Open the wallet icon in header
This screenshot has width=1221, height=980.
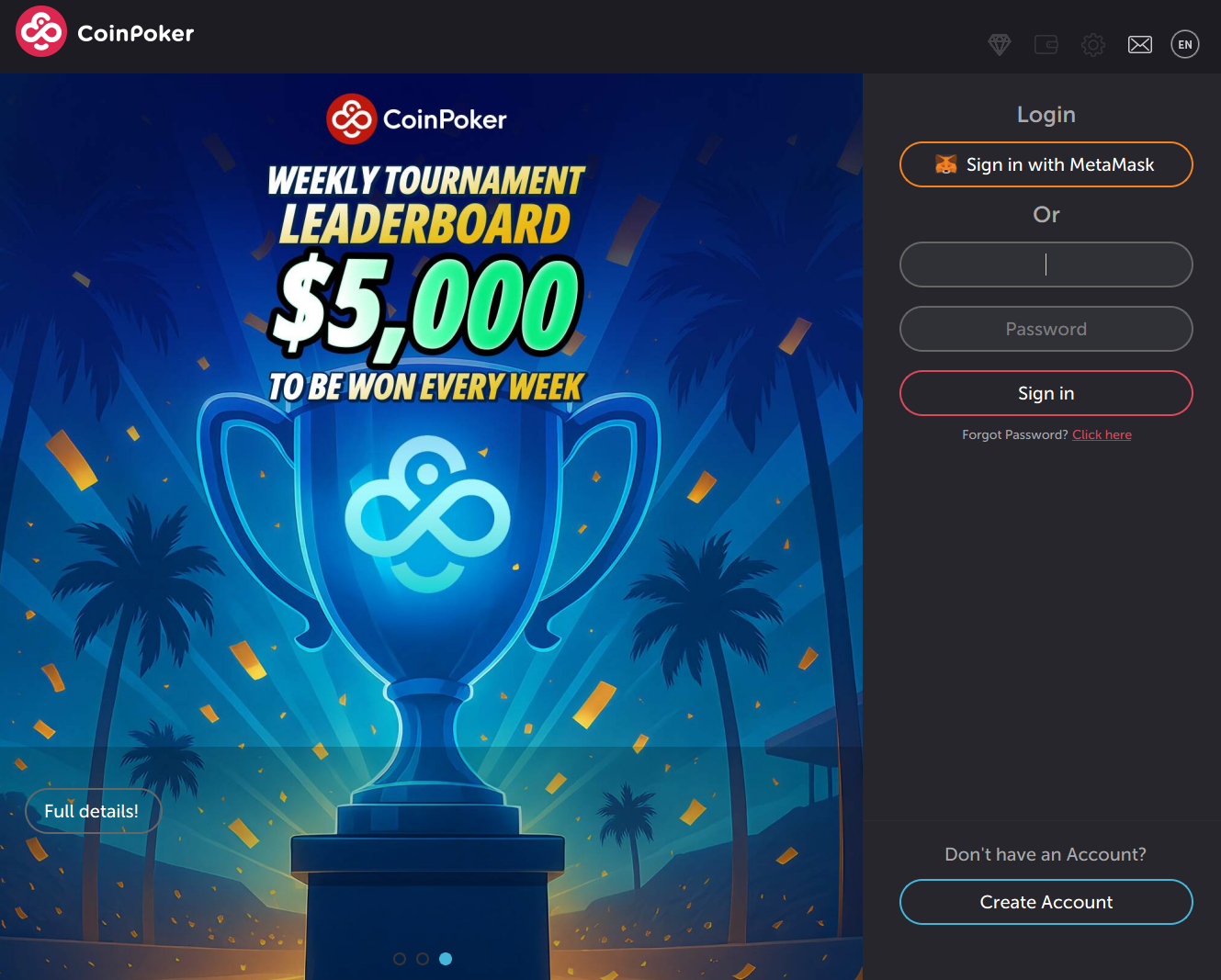[x=1046, y=44]
